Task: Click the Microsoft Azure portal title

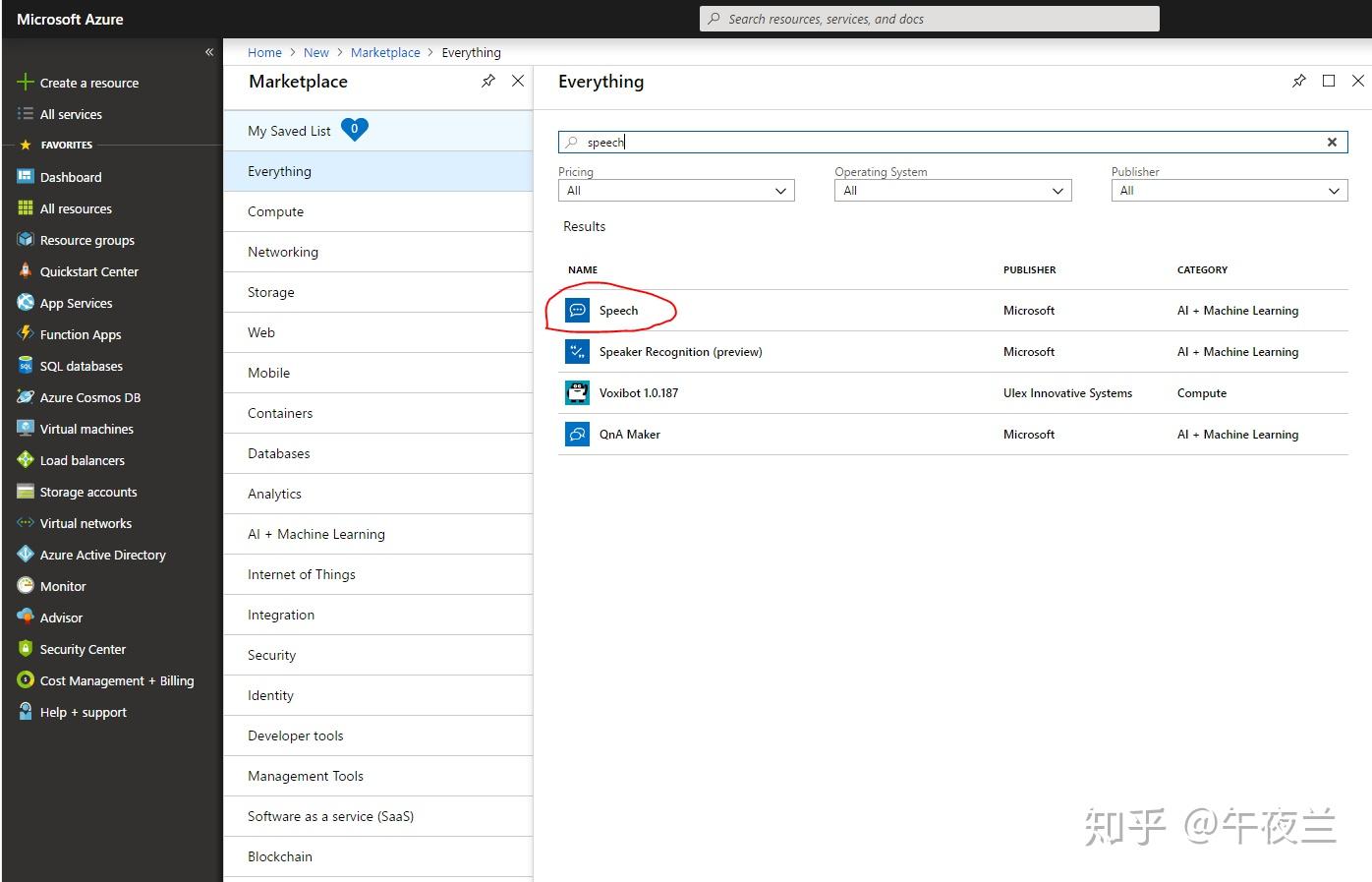Action: pyautogui.click(x=70, y=19)
